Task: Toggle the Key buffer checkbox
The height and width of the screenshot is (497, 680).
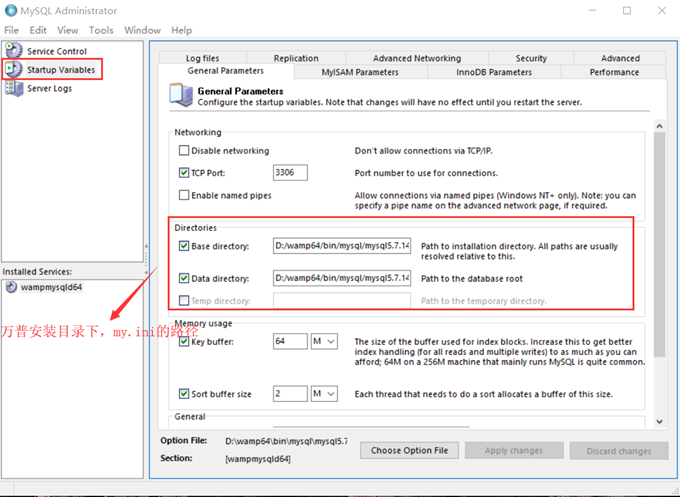Action: [x=184, y=342]
